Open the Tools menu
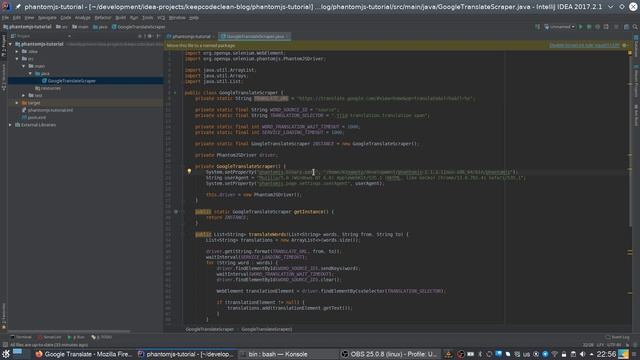Image resolution: width=640 pixels, height=360 pixels. coord(147,18)
